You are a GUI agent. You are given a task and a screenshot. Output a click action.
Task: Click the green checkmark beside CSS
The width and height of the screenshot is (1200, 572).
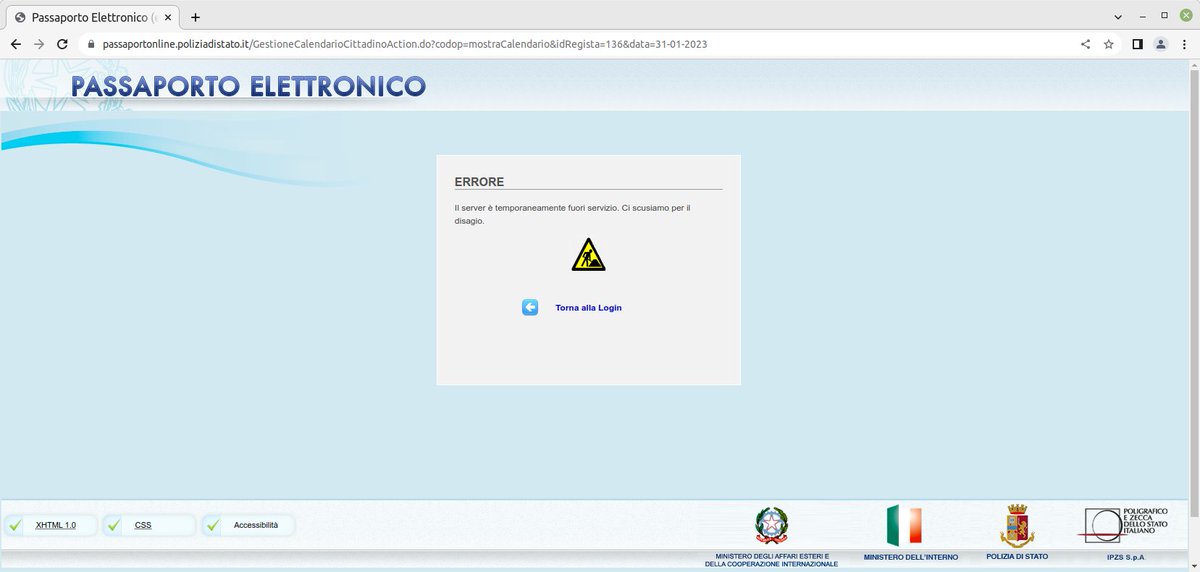click(114, 525)
